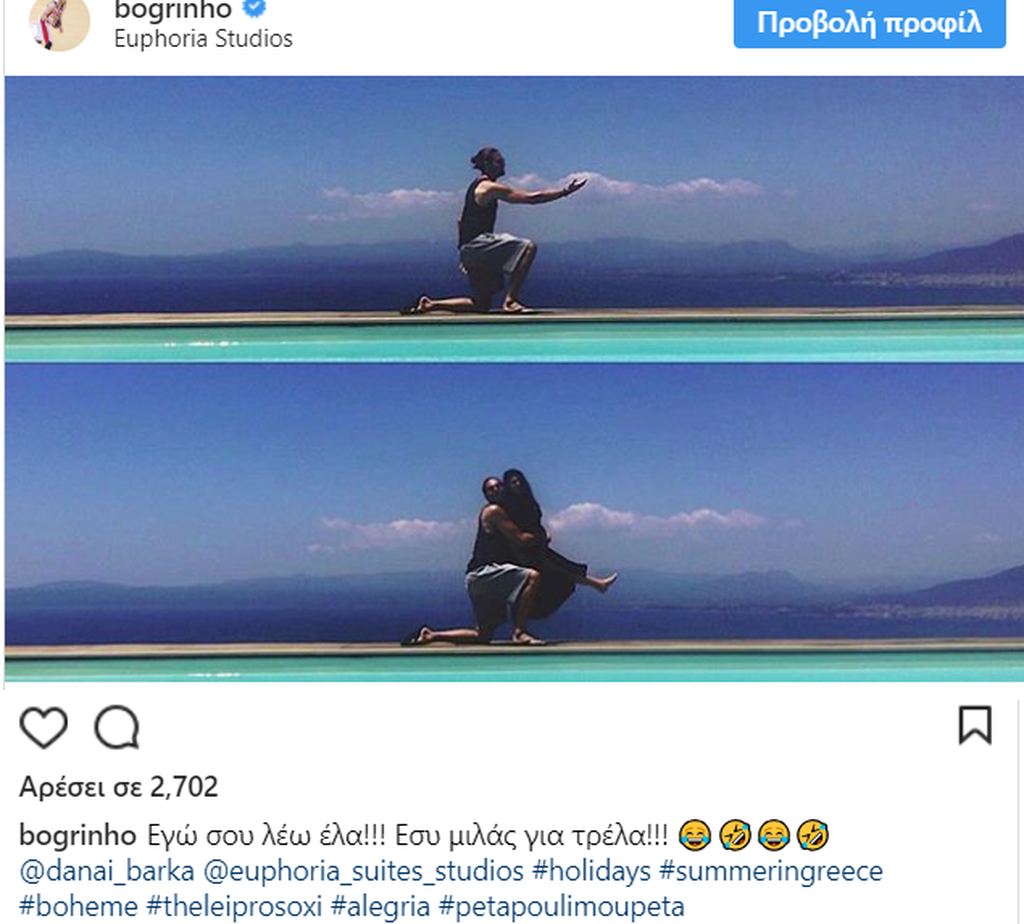Open the bogrinho profile picture avatar

point(59,24)
